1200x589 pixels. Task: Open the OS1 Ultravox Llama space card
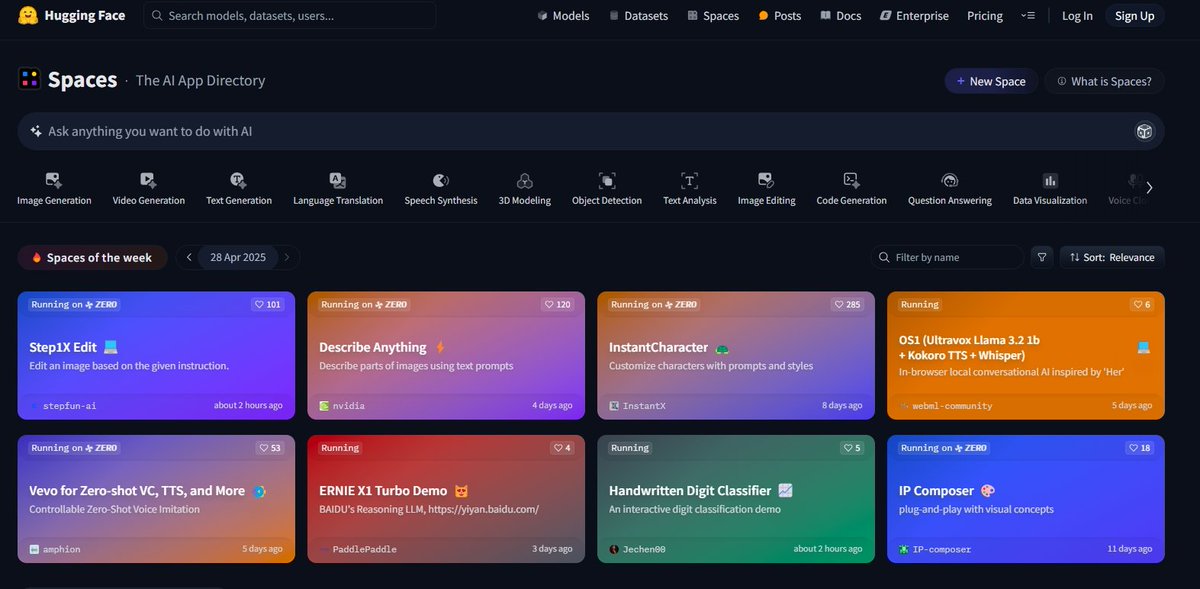1026,355
